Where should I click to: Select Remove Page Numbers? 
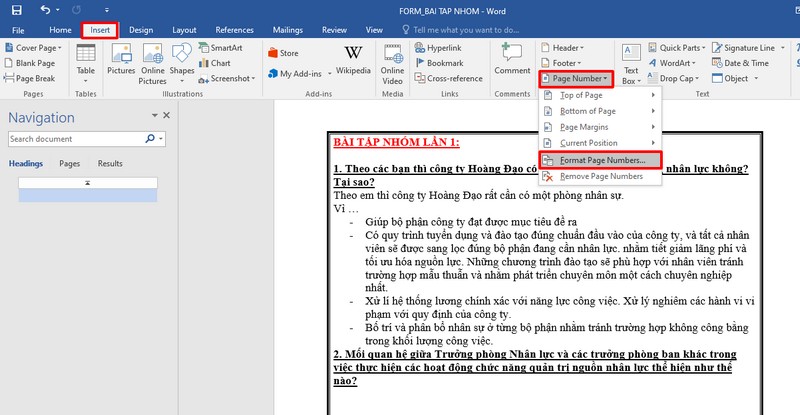click(600, 176)
